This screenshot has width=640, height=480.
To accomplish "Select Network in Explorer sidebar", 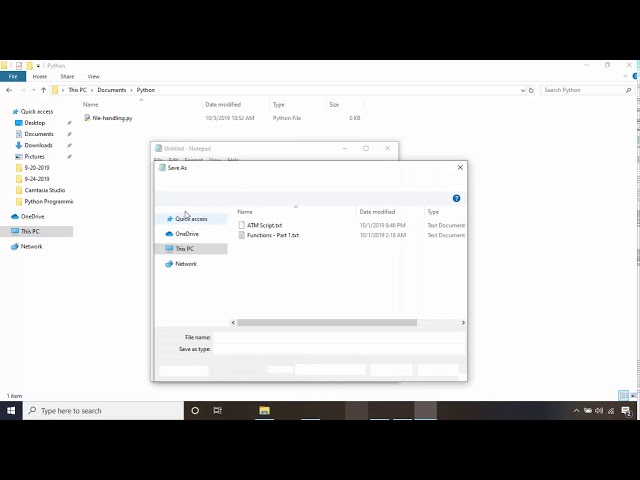I will (31, 247).
